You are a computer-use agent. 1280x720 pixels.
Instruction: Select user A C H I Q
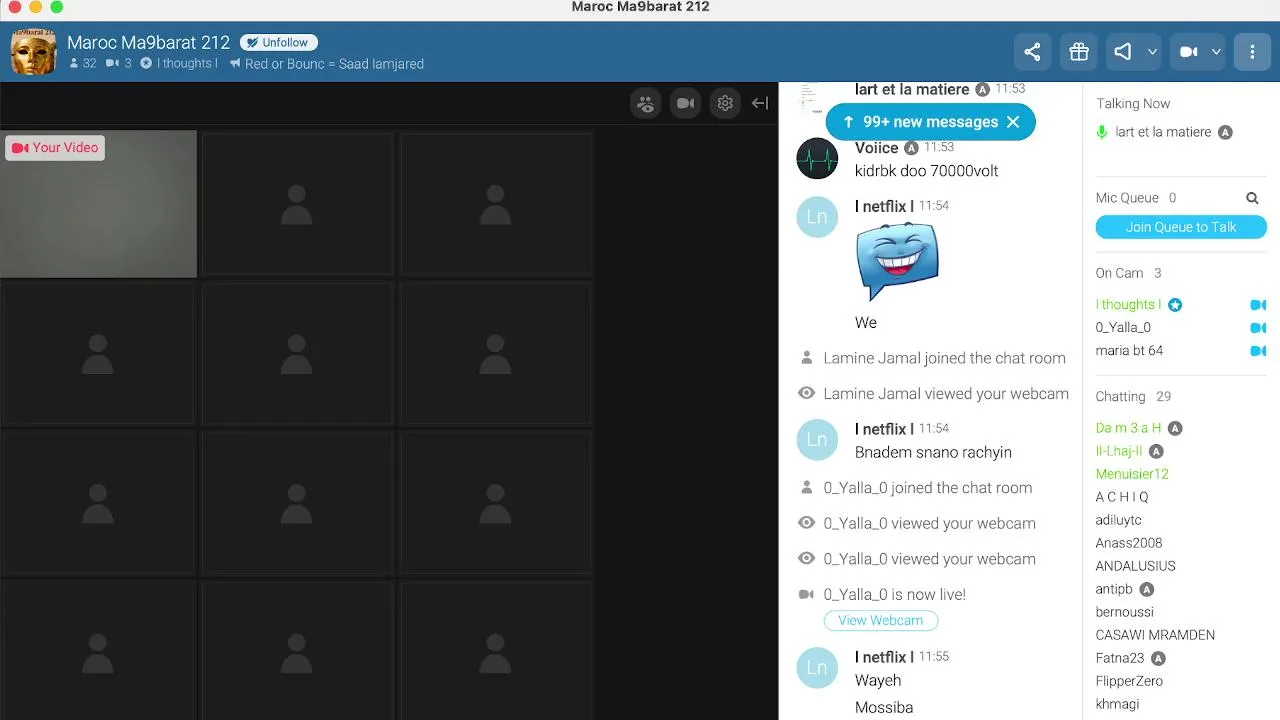[x=1122, y=497]
